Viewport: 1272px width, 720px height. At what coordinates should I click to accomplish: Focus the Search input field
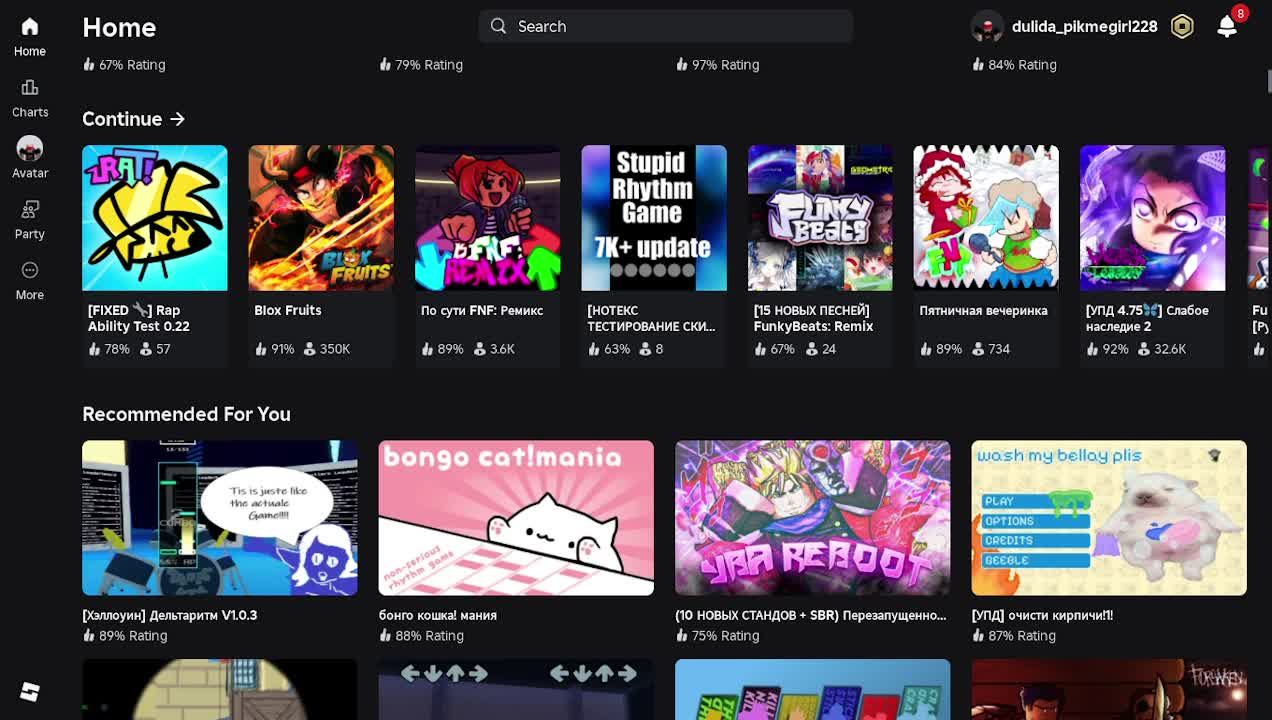(666, 26)
